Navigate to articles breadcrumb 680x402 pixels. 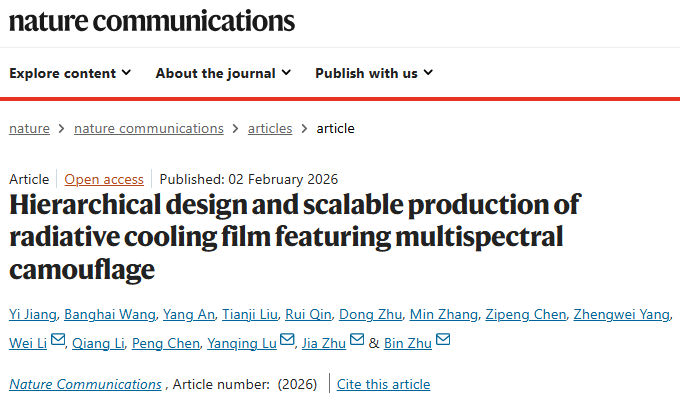270,128
